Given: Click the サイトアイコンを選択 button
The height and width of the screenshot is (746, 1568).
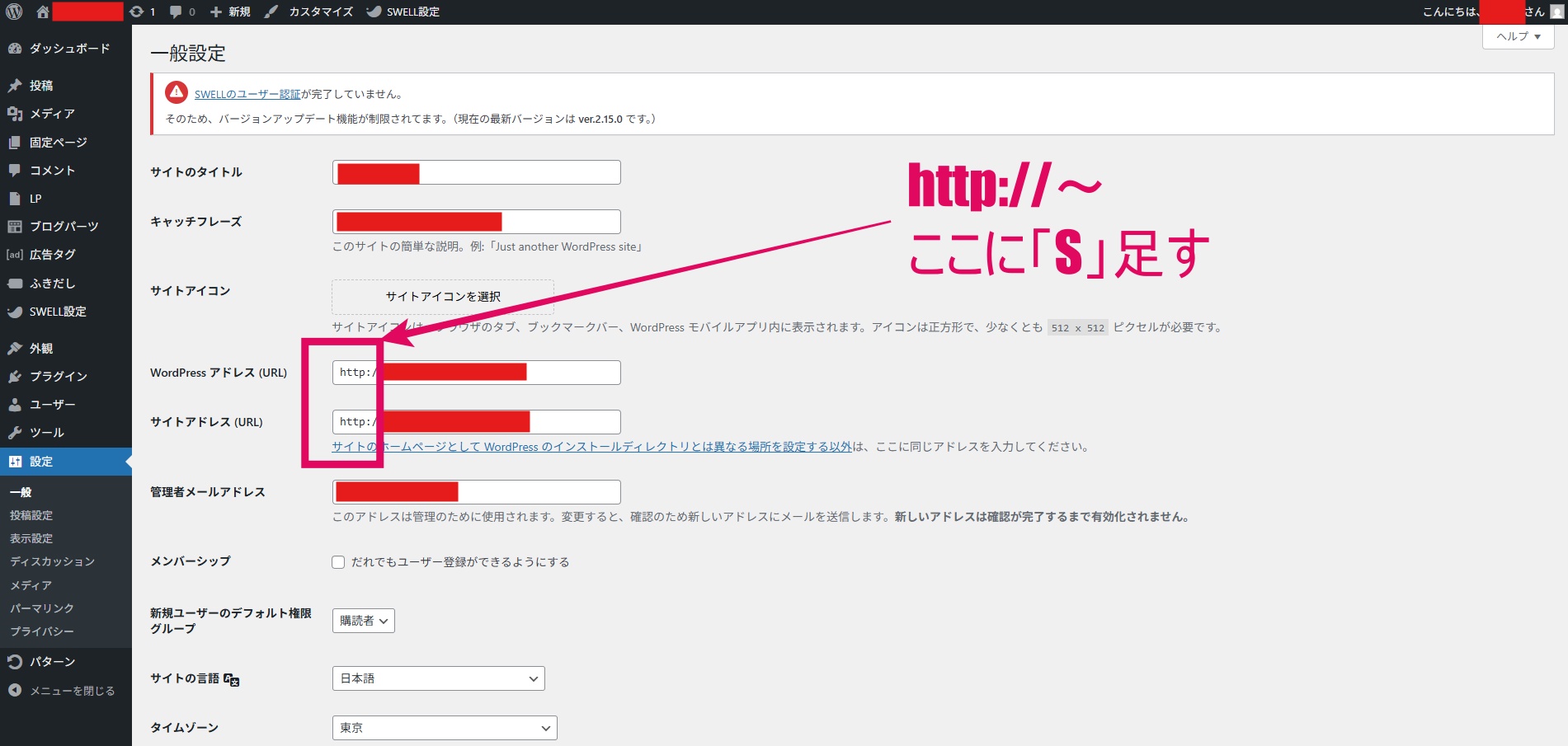Looking at the screenshot, I should click(442, 296).
